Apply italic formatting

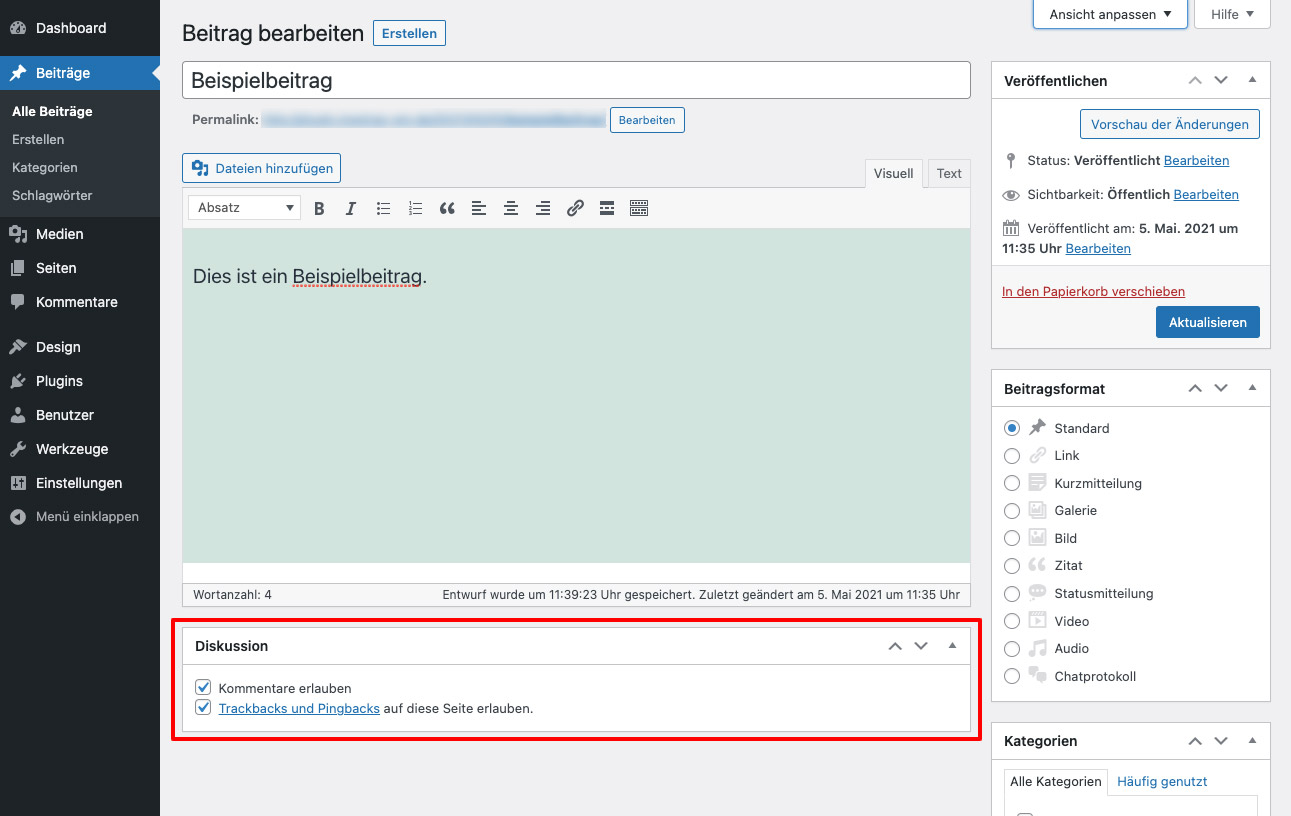coord(350,208)
